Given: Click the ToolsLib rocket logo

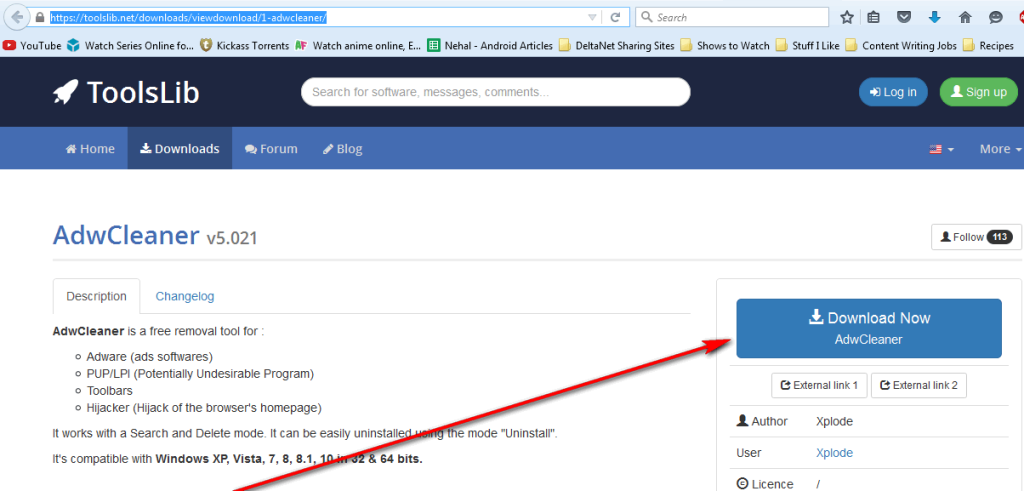Looking at the screenshot, I should (x=126, y=93).
